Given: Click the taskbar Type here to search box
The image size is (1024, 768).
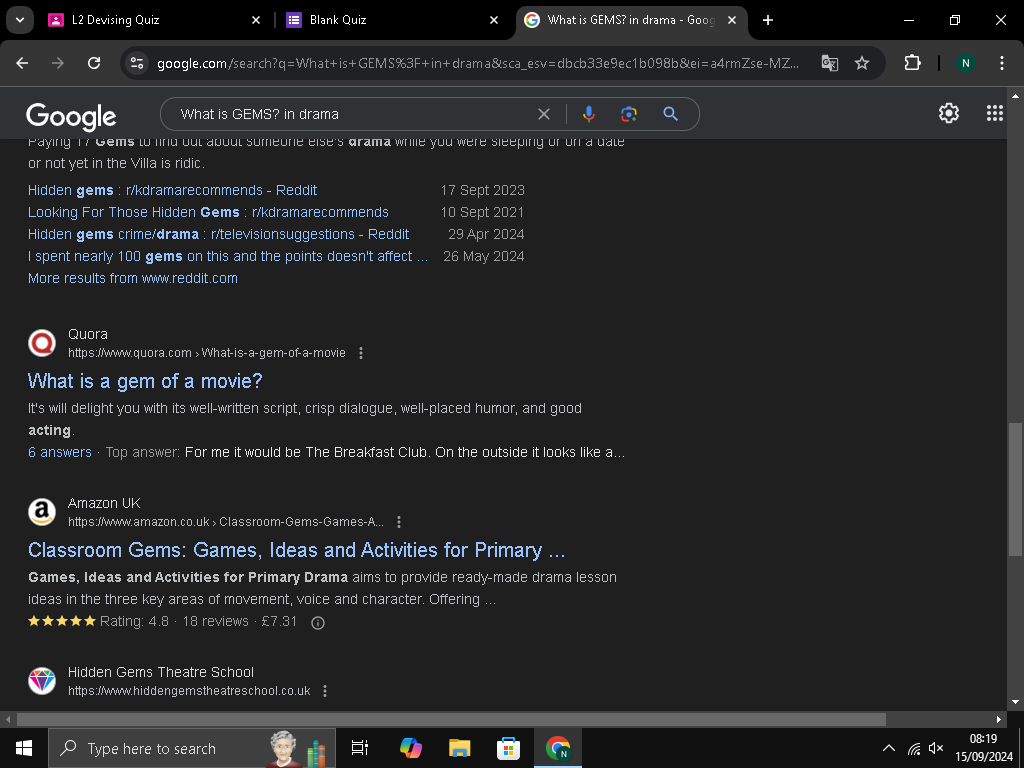Looking at the screenshot, I should point(192,748).
